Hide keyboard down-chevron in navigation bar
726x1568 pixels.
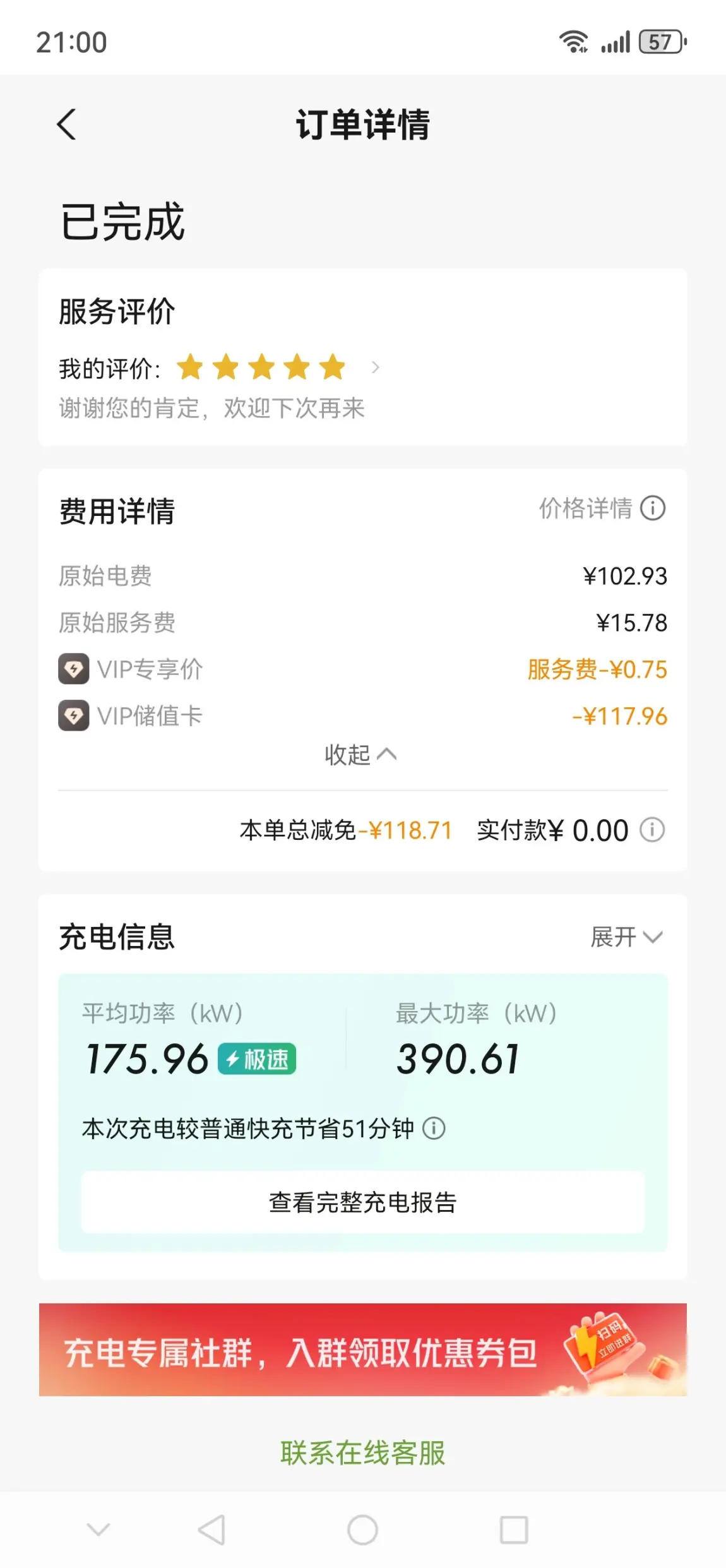pyautogui.click(x=98, y=1529)
